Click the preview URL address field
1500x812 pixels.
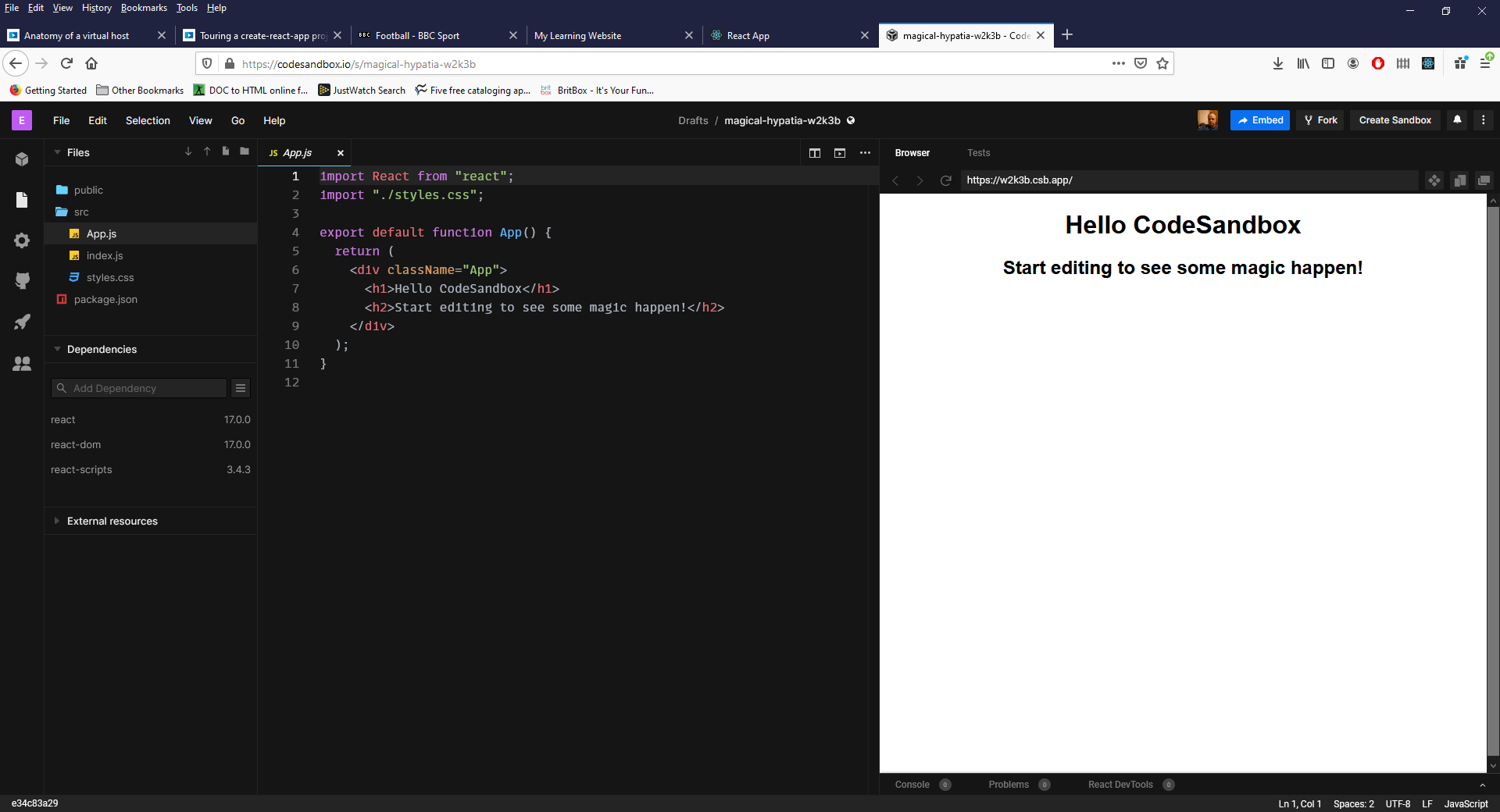point(1189,180)
